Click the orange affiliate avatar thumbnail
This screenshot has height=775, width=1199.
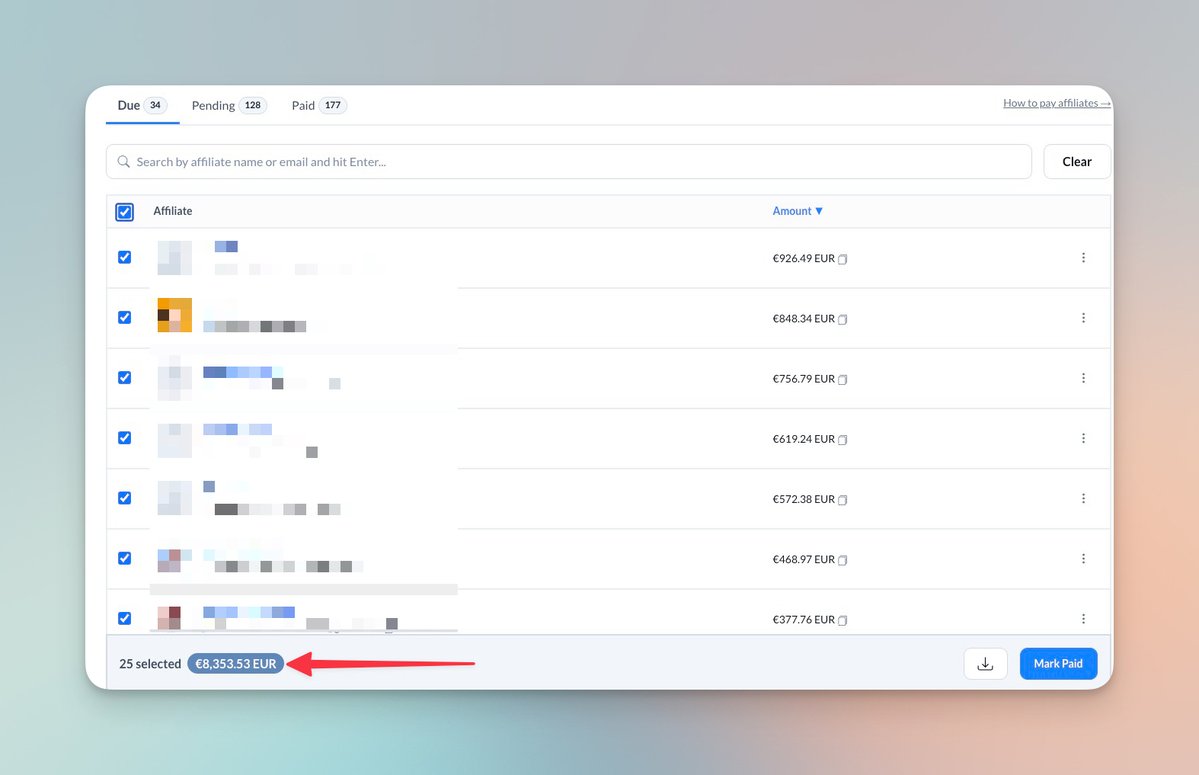[x=174, y=315]
